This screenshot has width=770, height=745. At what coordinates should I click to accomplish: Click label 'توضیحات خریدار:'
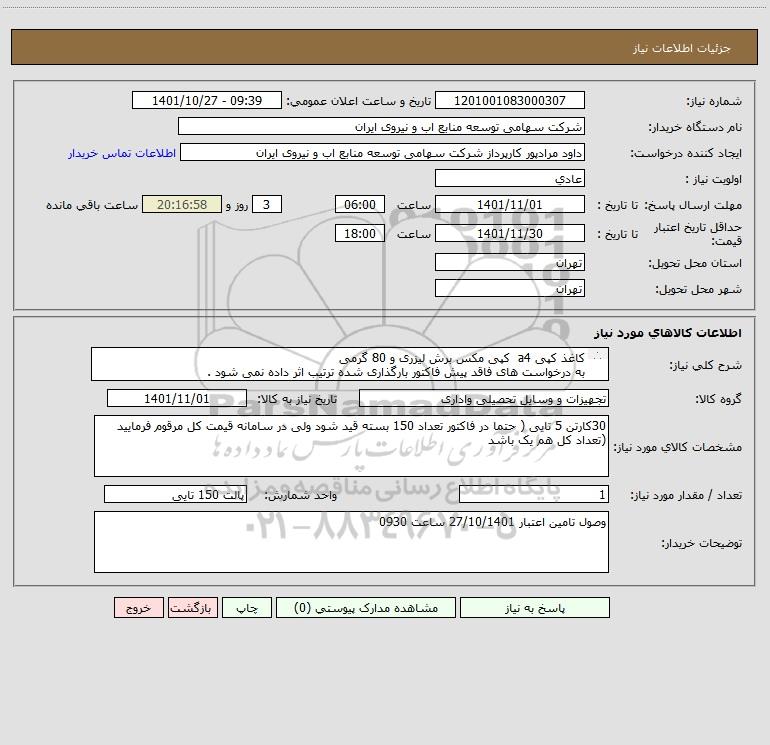(701, 543)
